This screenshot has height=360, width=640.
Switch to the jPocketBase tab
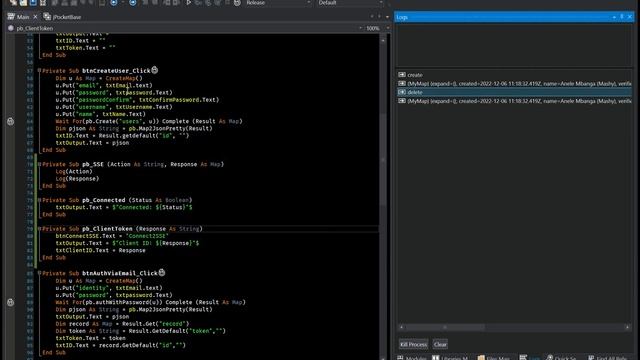pos(67,17)
